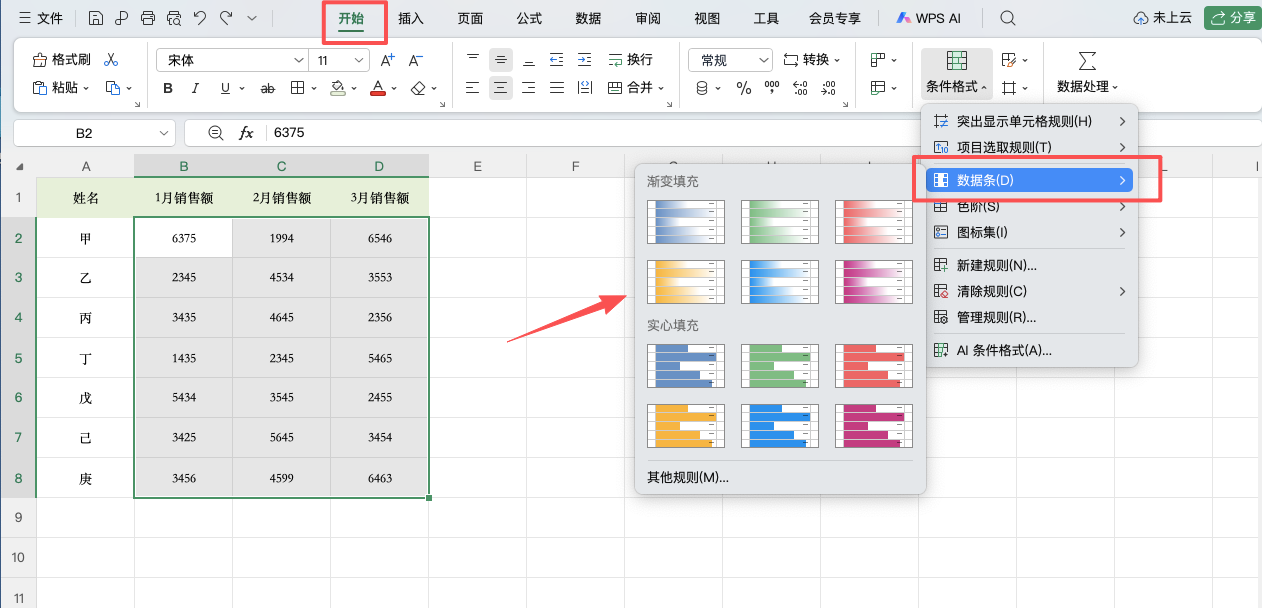Decrease font size with A- icon
1262x608 pixels.
point(416,60)
